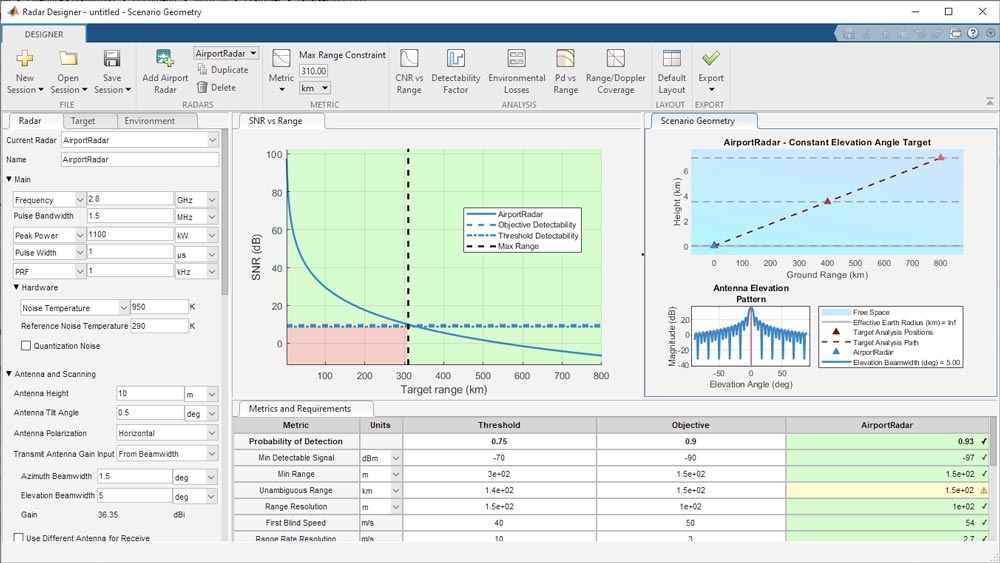Click the Add Airport Radar icon
1000x563 pixels.
tap(165, 59)
